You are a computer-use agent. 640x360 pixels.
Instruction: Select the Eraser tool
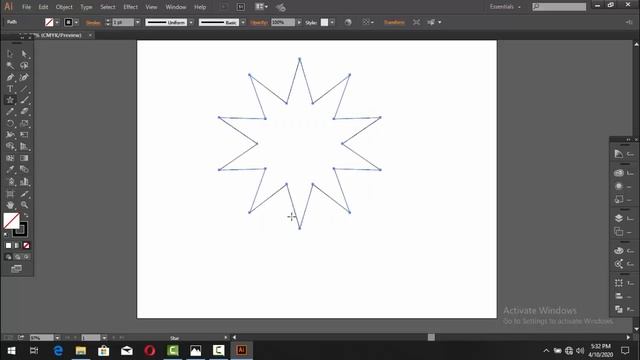24,111
